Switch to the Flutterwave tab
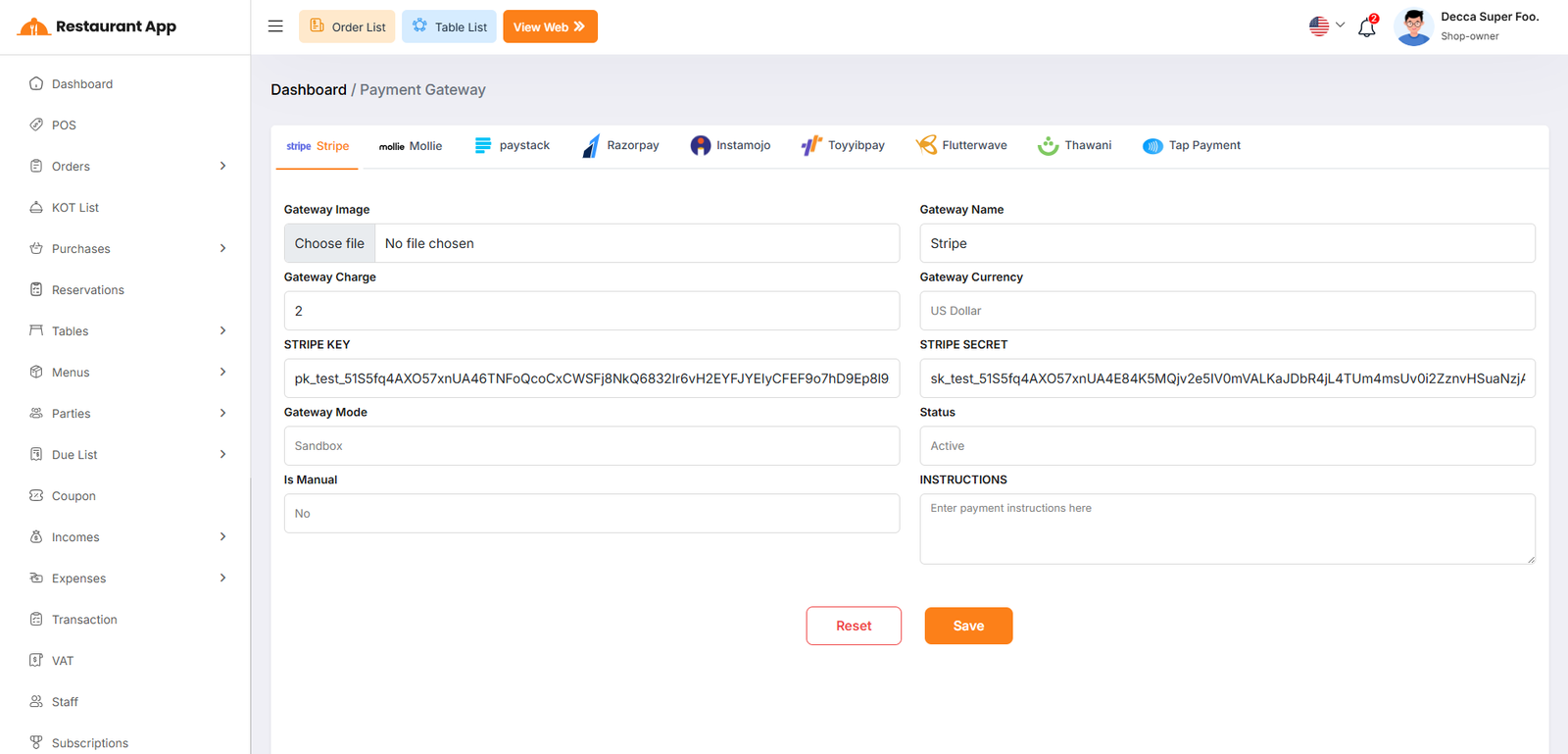Viewport: 1568px width, 754px height. point(961,146)
